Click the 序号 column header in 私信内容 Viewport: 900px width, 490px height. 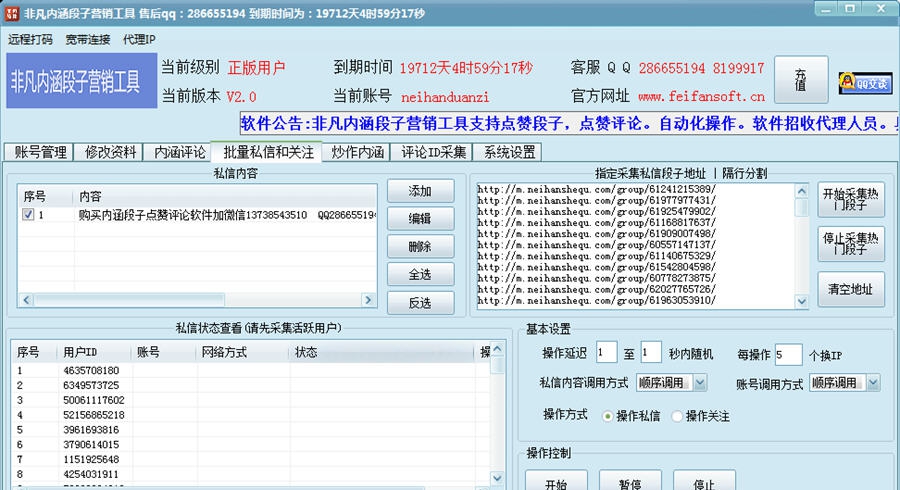coord(46,196)
